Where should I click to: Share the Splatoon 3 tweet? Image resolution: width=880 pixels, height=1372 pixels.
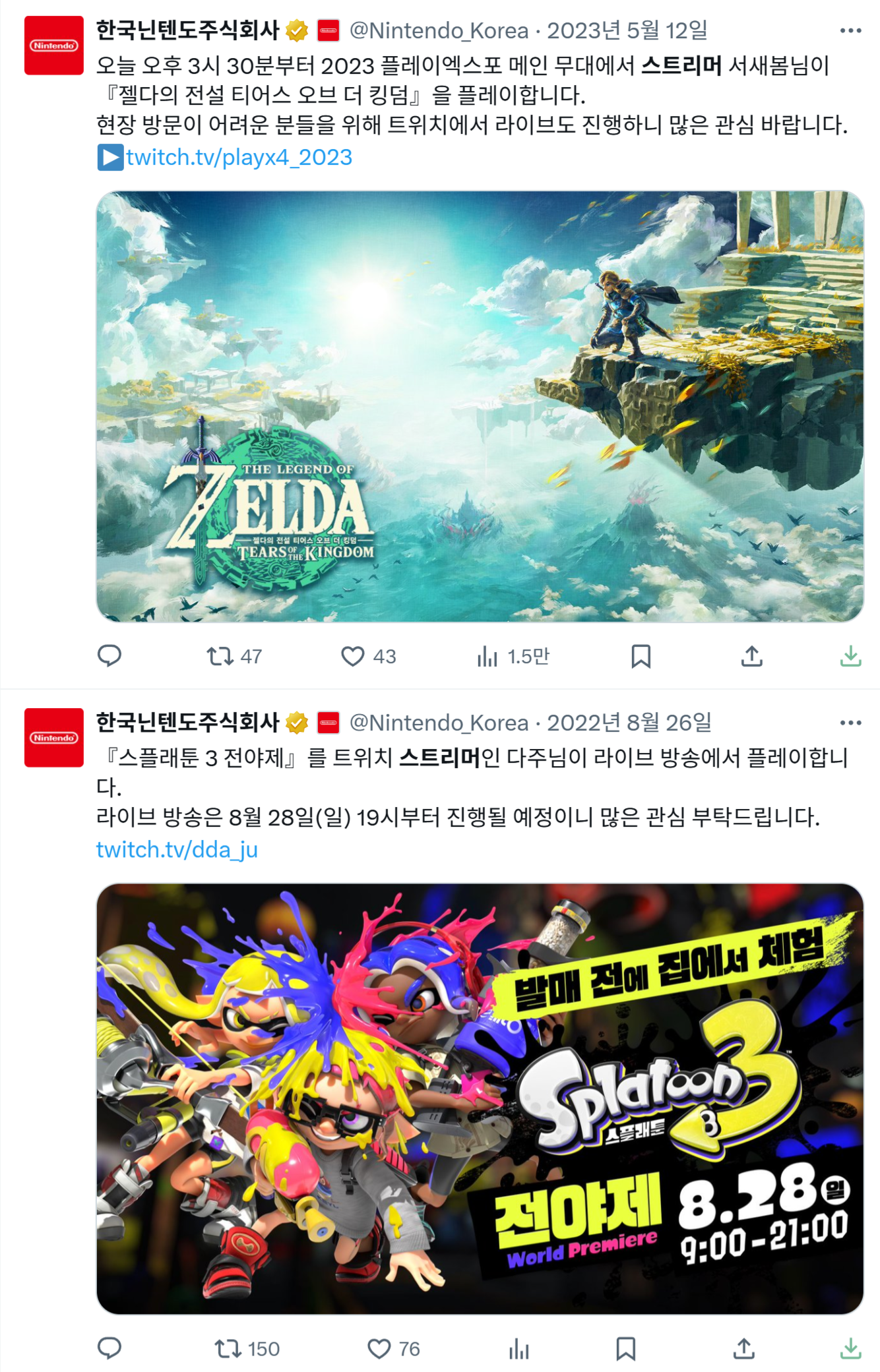click(744, 1348)
